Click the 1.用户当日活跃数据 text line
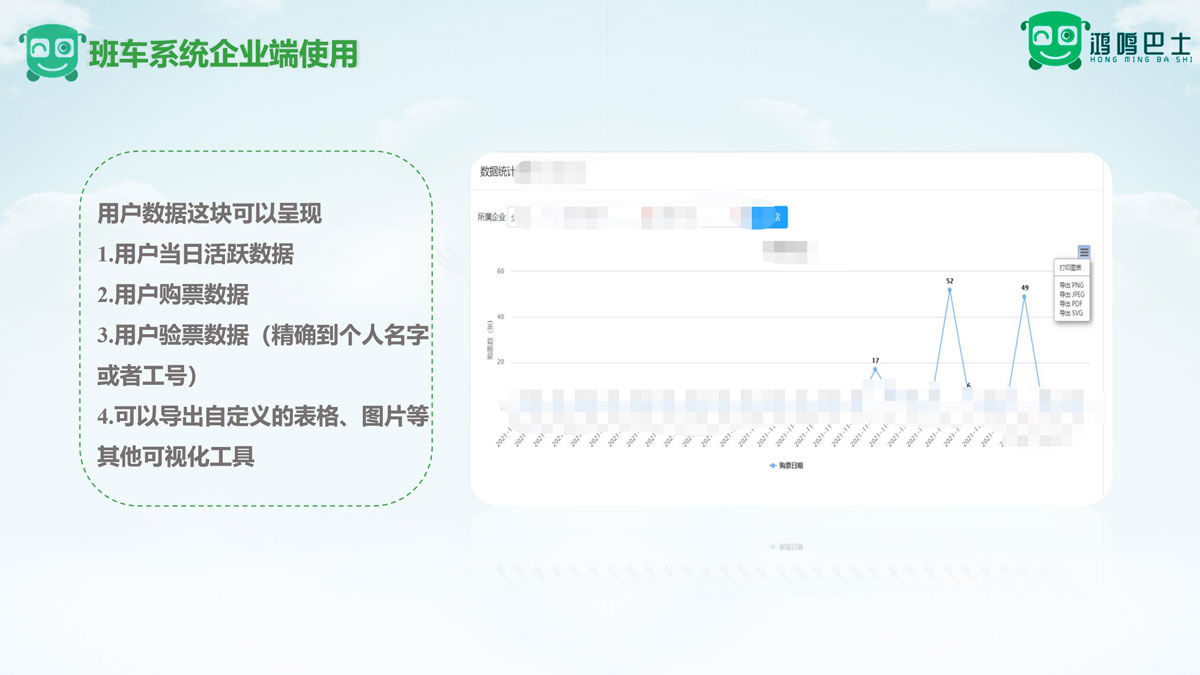Image resolution: width=1200 pixels, height=675 pixels. tap(195, 254)
